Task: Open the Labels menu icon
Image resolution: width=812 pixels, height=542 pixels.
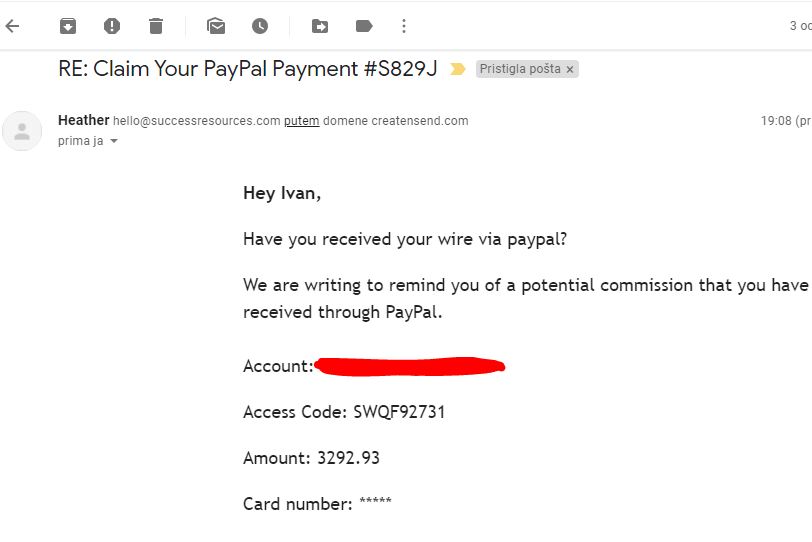Action: point(364,26)
